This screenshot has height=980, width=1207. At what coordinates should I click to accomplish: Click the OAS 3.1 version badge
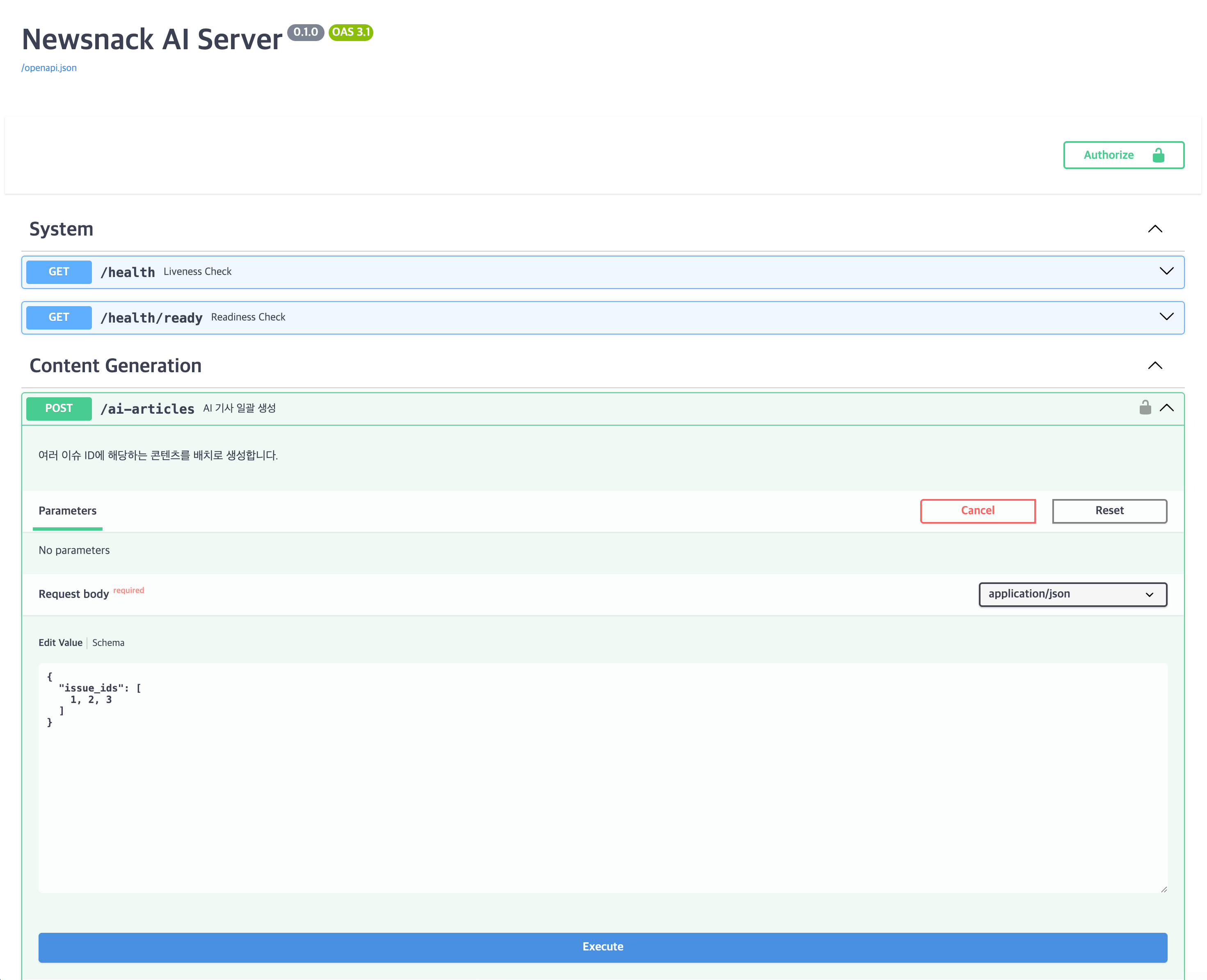pos(350,32)
